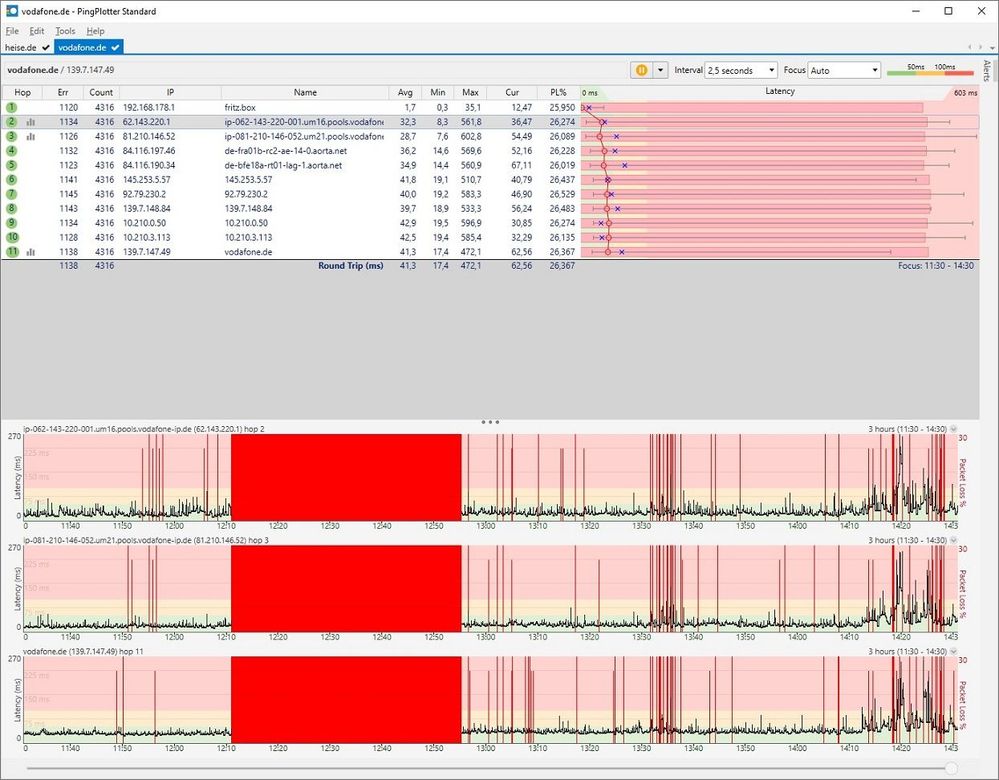Toggle the timeline graph icon on hop 11
Screen dimensions: 999x780
coord(31,252)
